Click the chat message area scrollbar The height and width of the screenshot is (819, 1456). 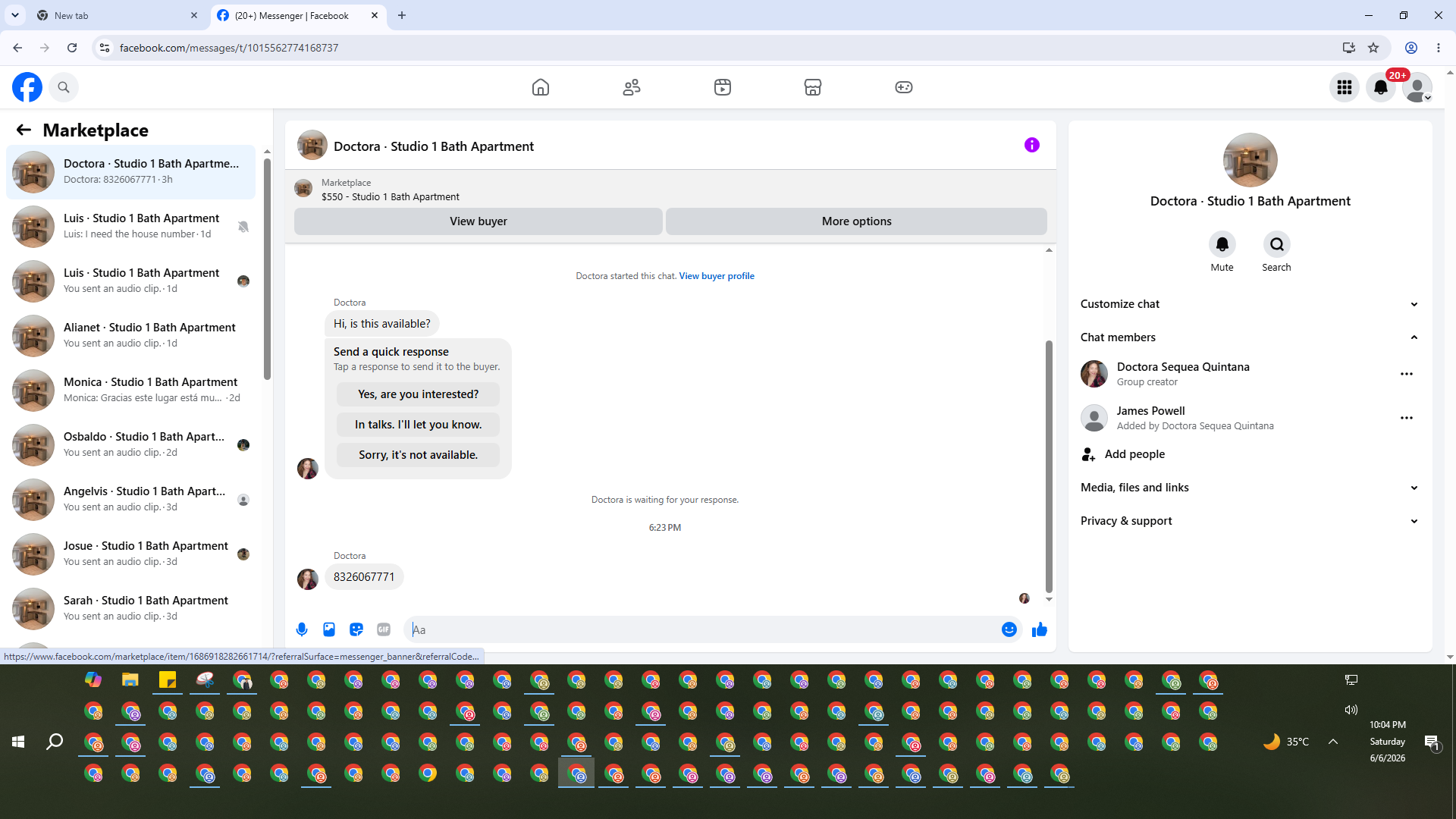click(1050, 466)
